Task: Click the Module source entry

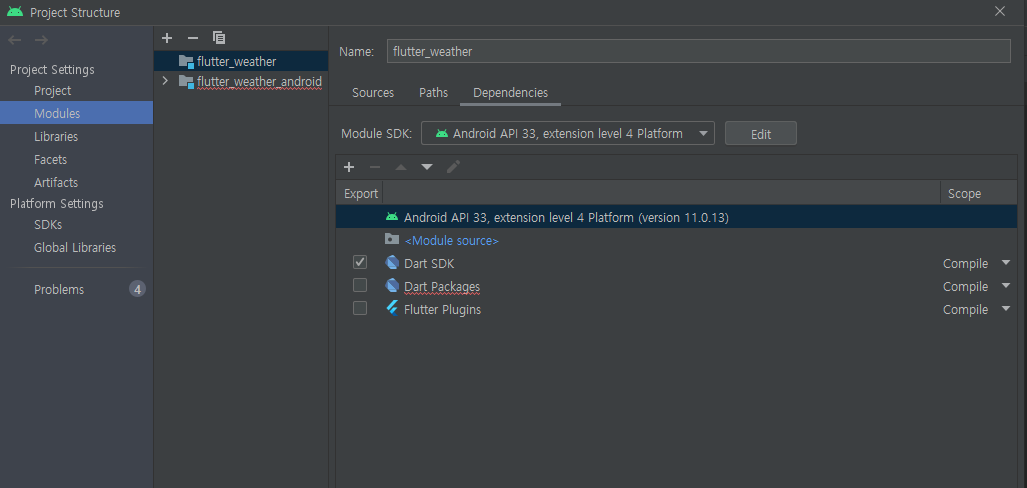Action: [452, 240]
